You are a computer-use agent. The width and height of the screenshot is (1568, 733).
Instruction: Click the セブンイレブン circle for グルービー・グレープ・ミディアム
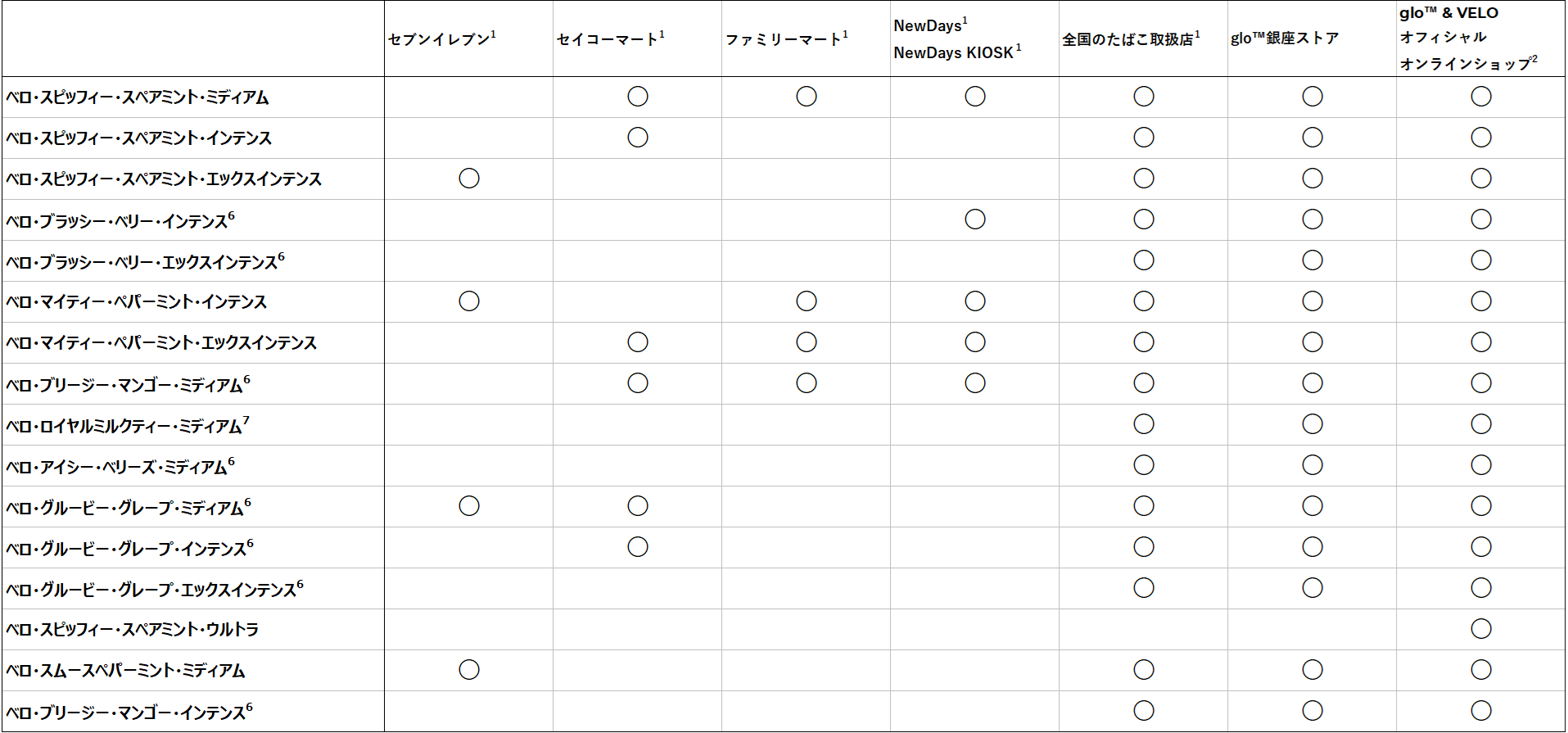[x=469, y=506]
